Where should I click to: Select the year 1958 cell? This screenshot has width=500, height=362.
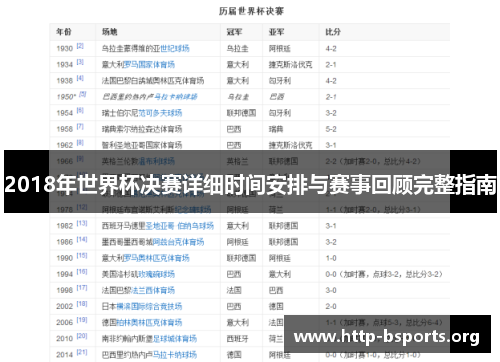(65, 129)
